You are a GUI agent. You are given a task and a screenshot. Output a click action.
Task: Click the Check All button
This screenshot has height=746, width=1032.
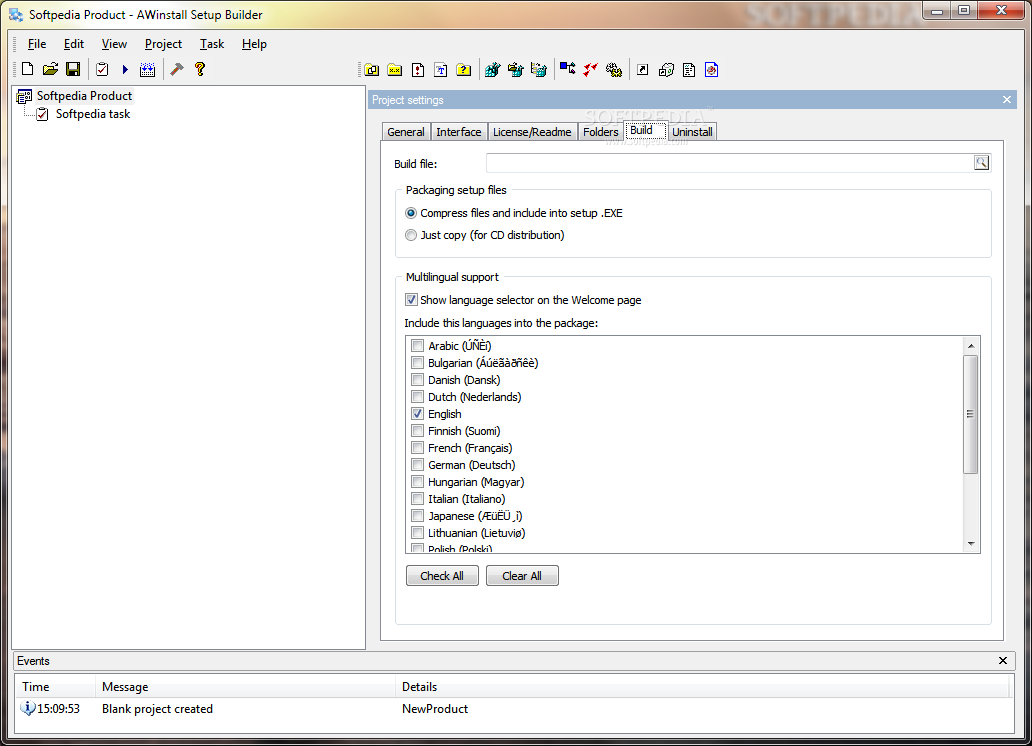pos(442,576)
